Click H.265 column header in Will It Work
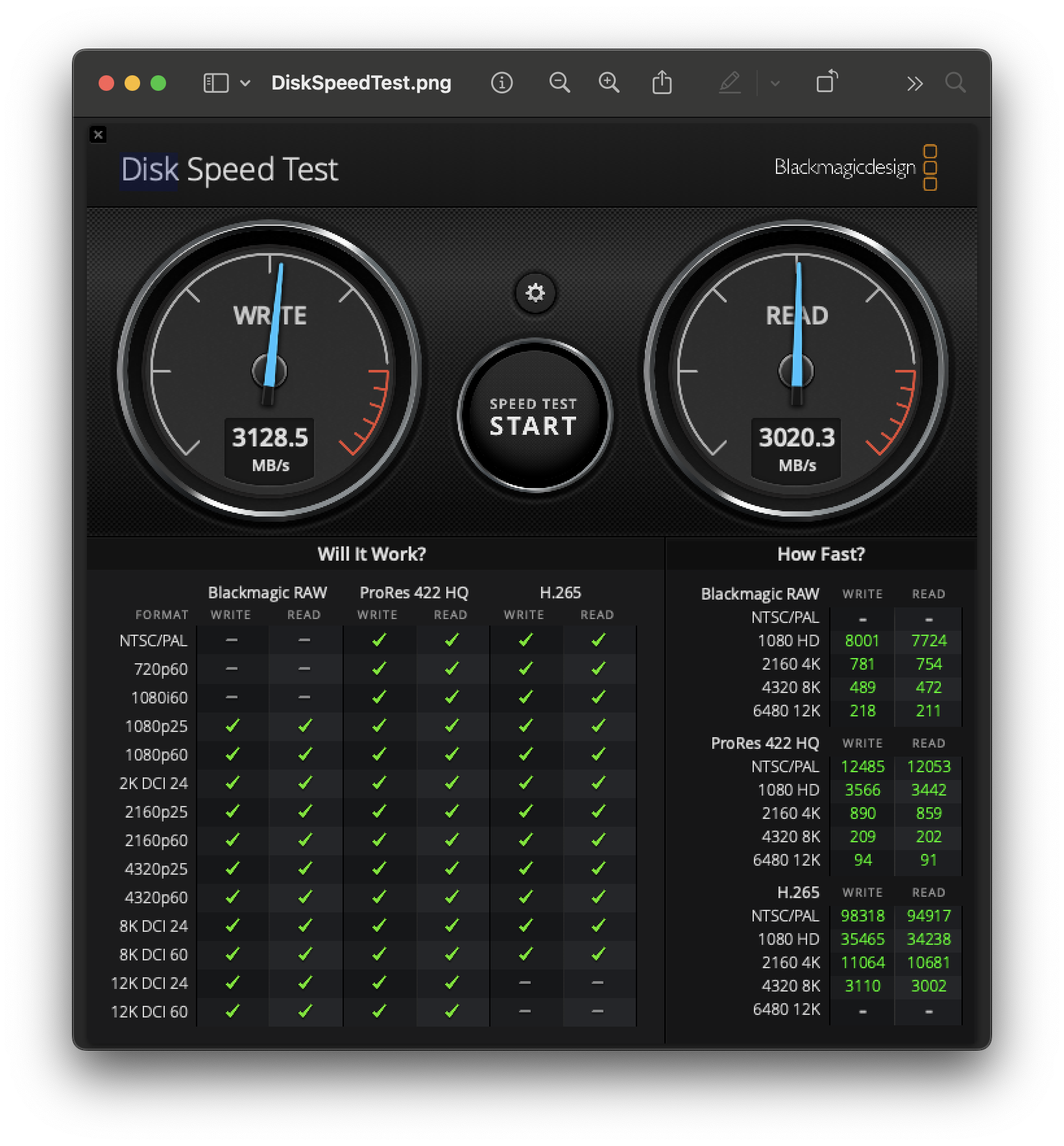The width and height of the screenshot is (1064, 1146). [x=561, y=592]
